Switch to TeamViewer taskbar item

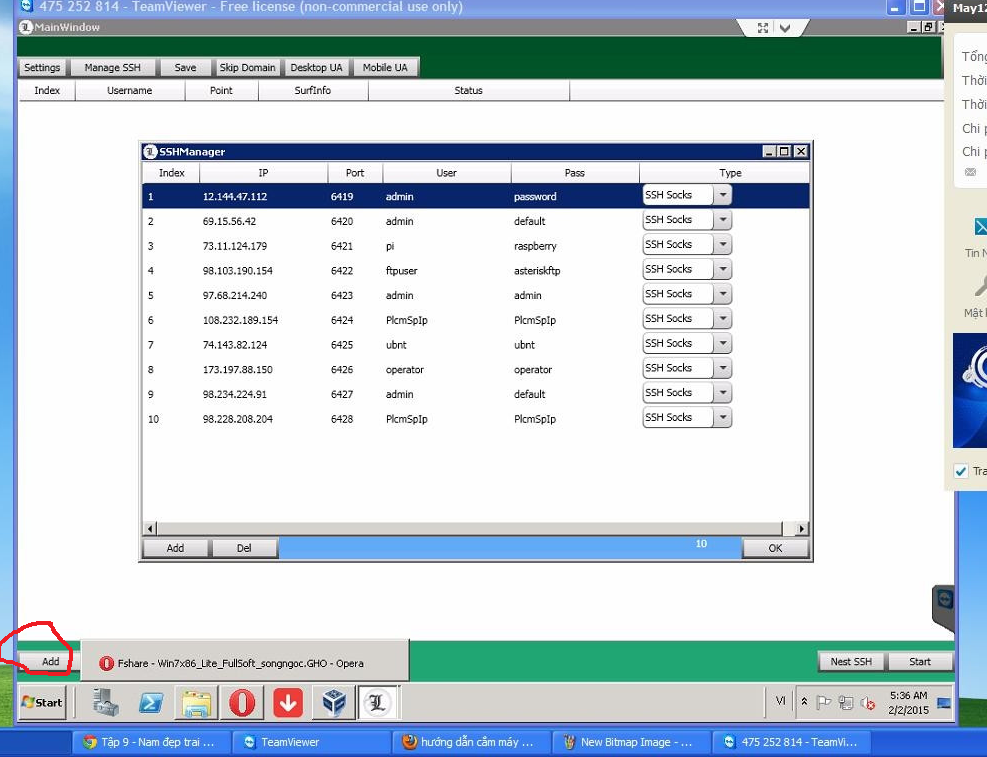coord(312,743)
